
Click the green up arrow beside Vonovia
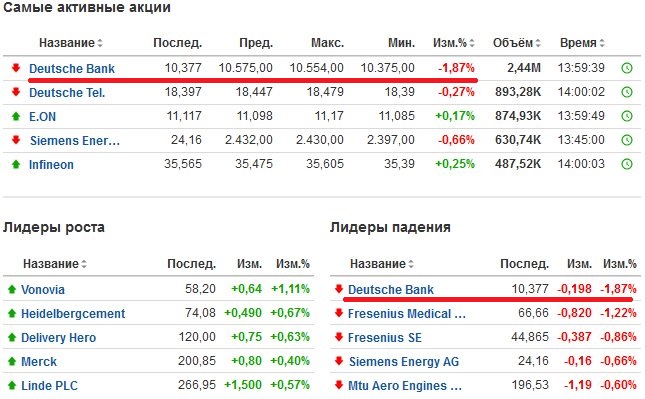[12, 289]
